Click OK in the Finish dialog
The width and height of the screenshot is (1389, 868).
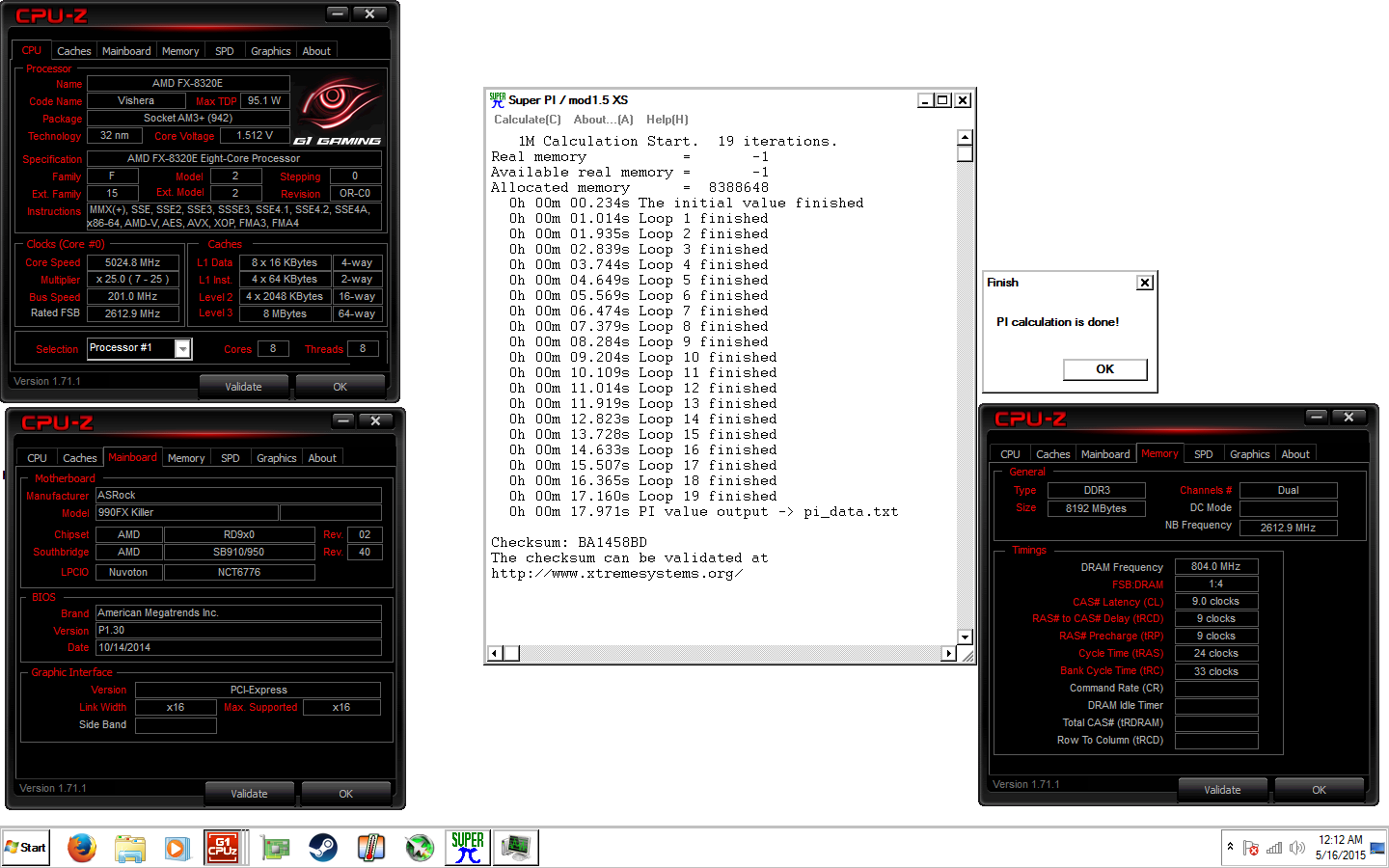[x=1105, y=369]
